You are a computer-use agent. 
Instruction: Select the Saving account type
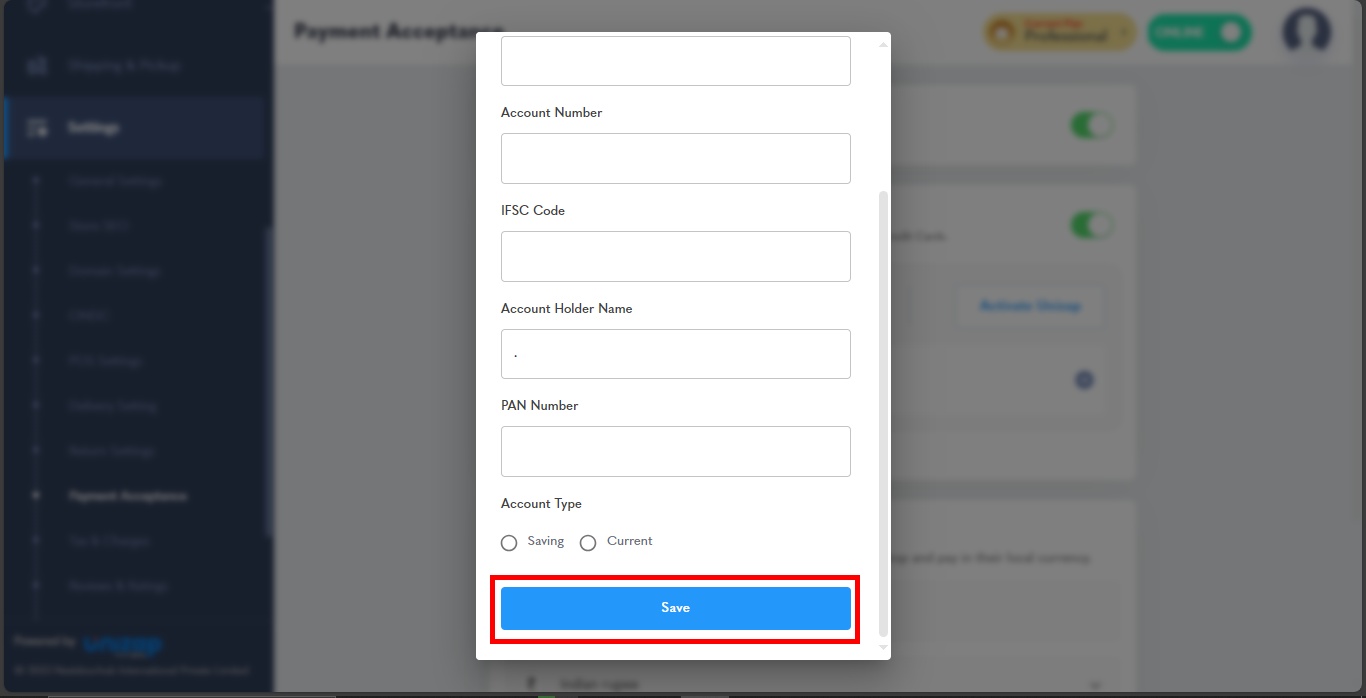pyautogui.click(x=509, y=542)
